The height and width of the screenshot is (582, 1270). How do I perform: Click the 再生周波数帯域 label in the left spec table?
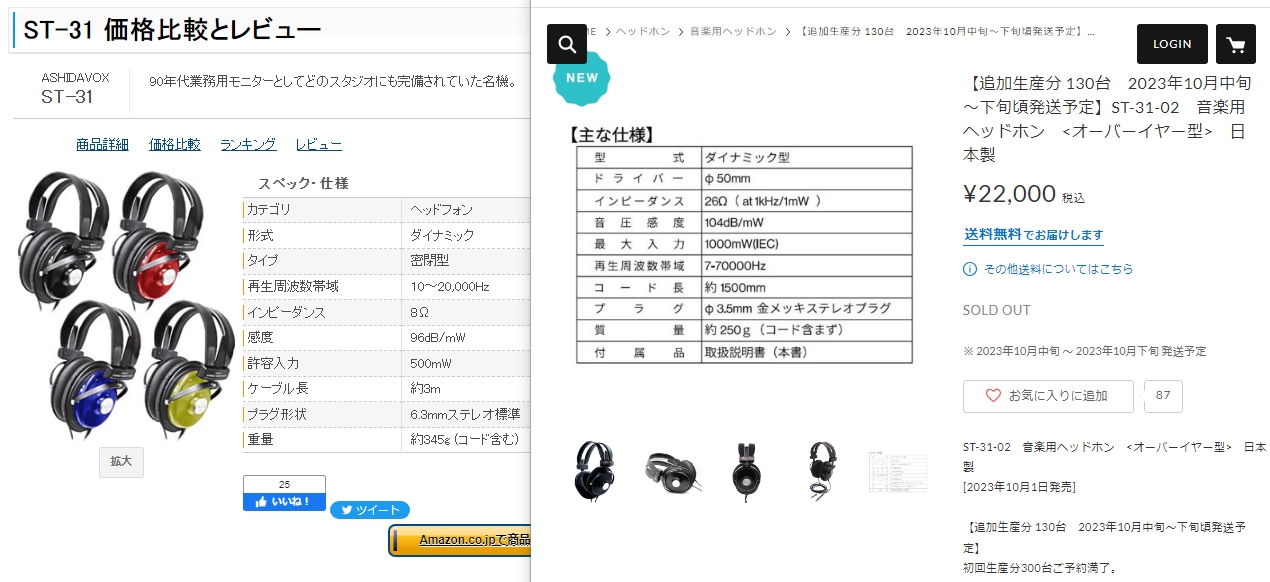(x=292, y=287)
